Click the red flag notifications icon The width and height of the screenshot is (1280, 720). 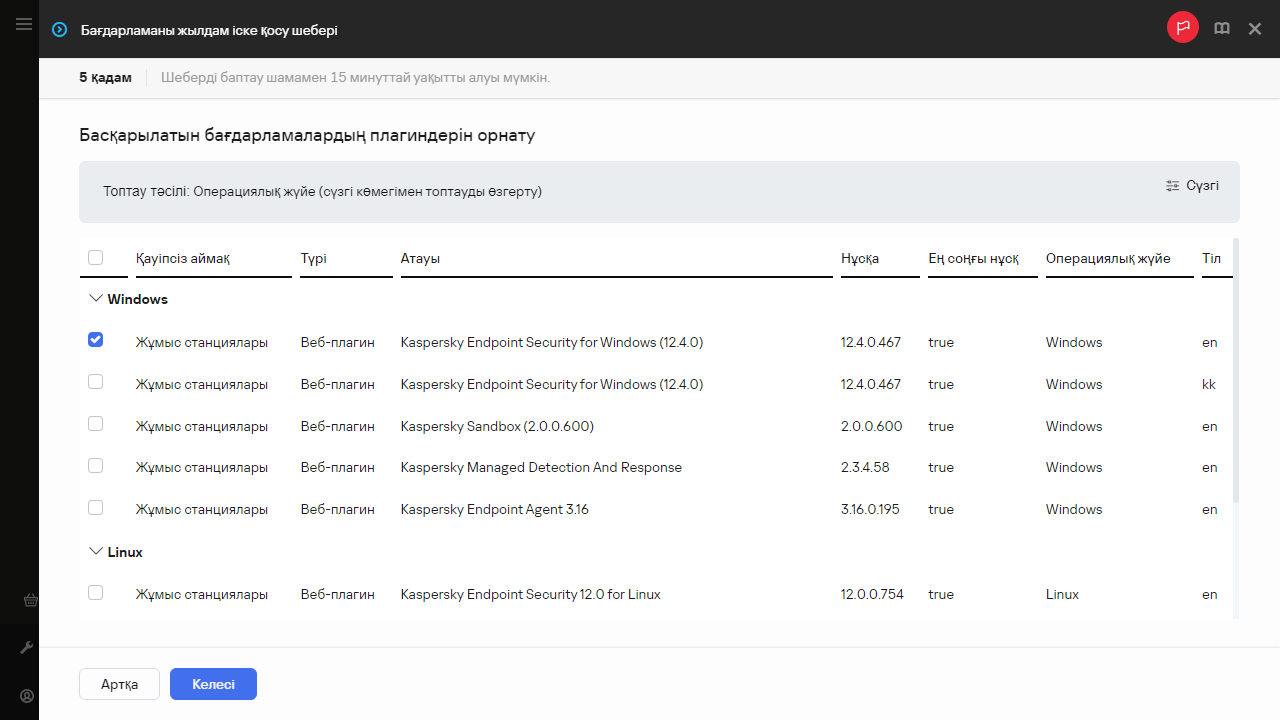(1183, 29)
